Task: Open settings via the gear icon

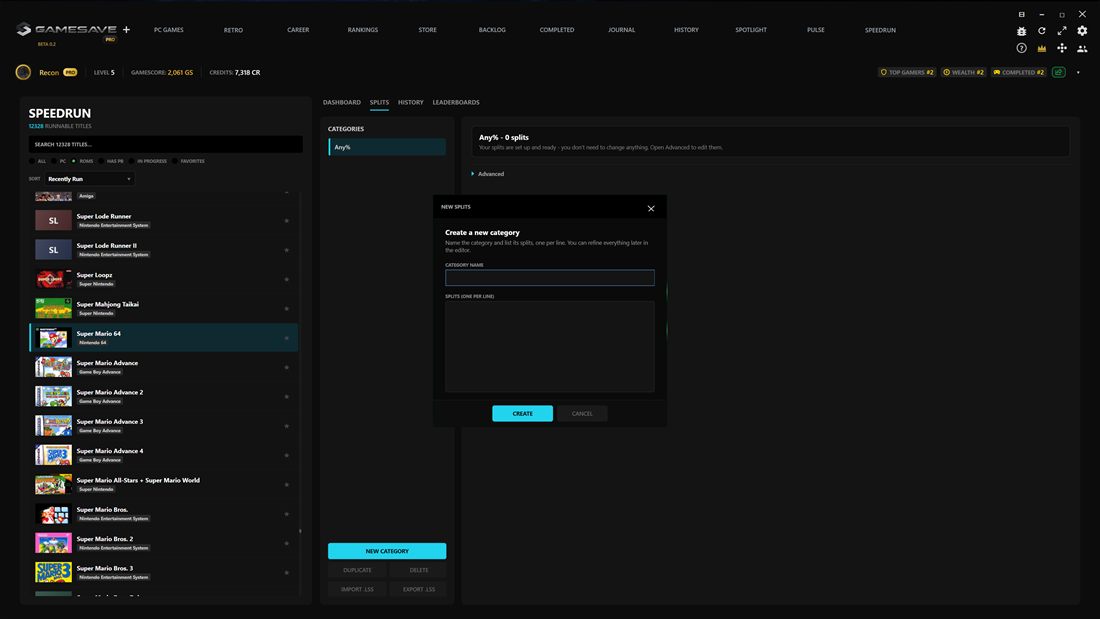Action: coord(1082,31)
